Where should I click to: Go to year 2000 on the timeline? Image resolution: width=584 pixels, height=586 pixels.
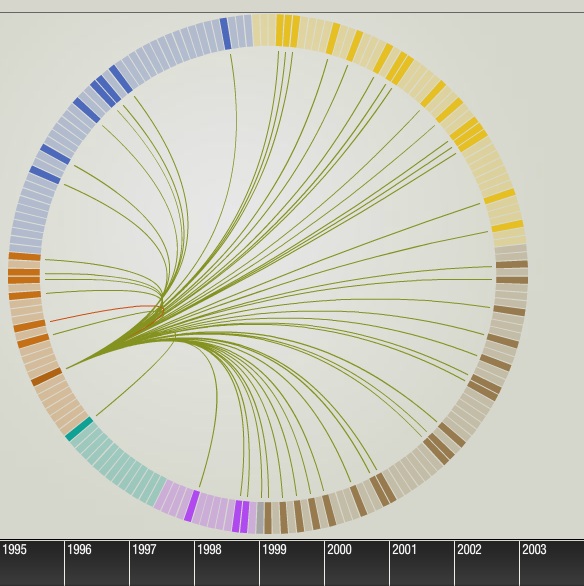click(357, 563)
